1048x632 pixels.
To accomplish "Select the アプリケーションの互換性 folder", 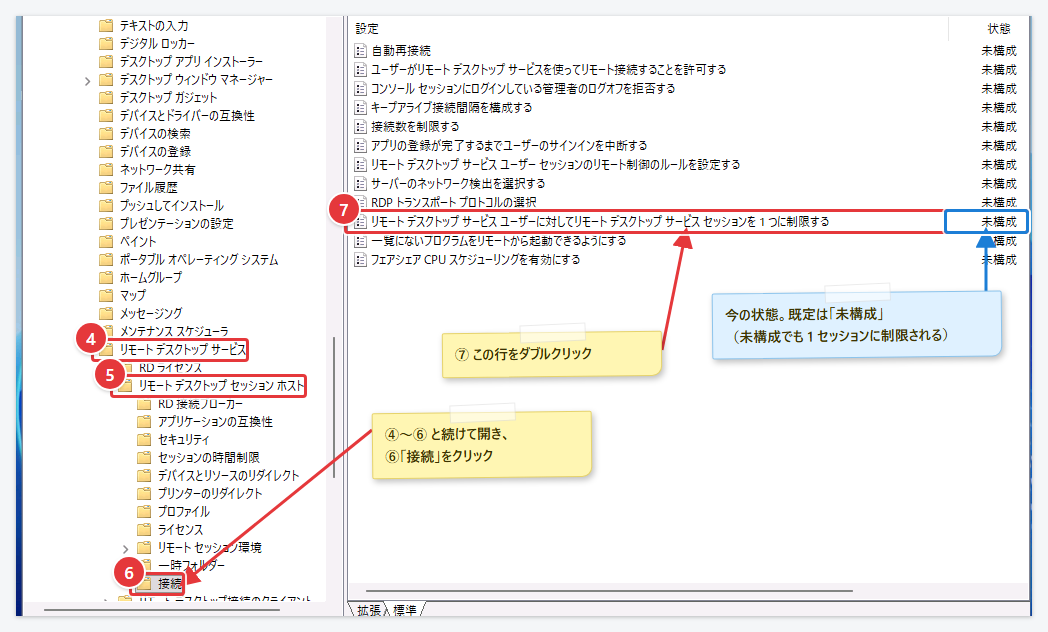I will pyautogui.click(x=215, y=422).
